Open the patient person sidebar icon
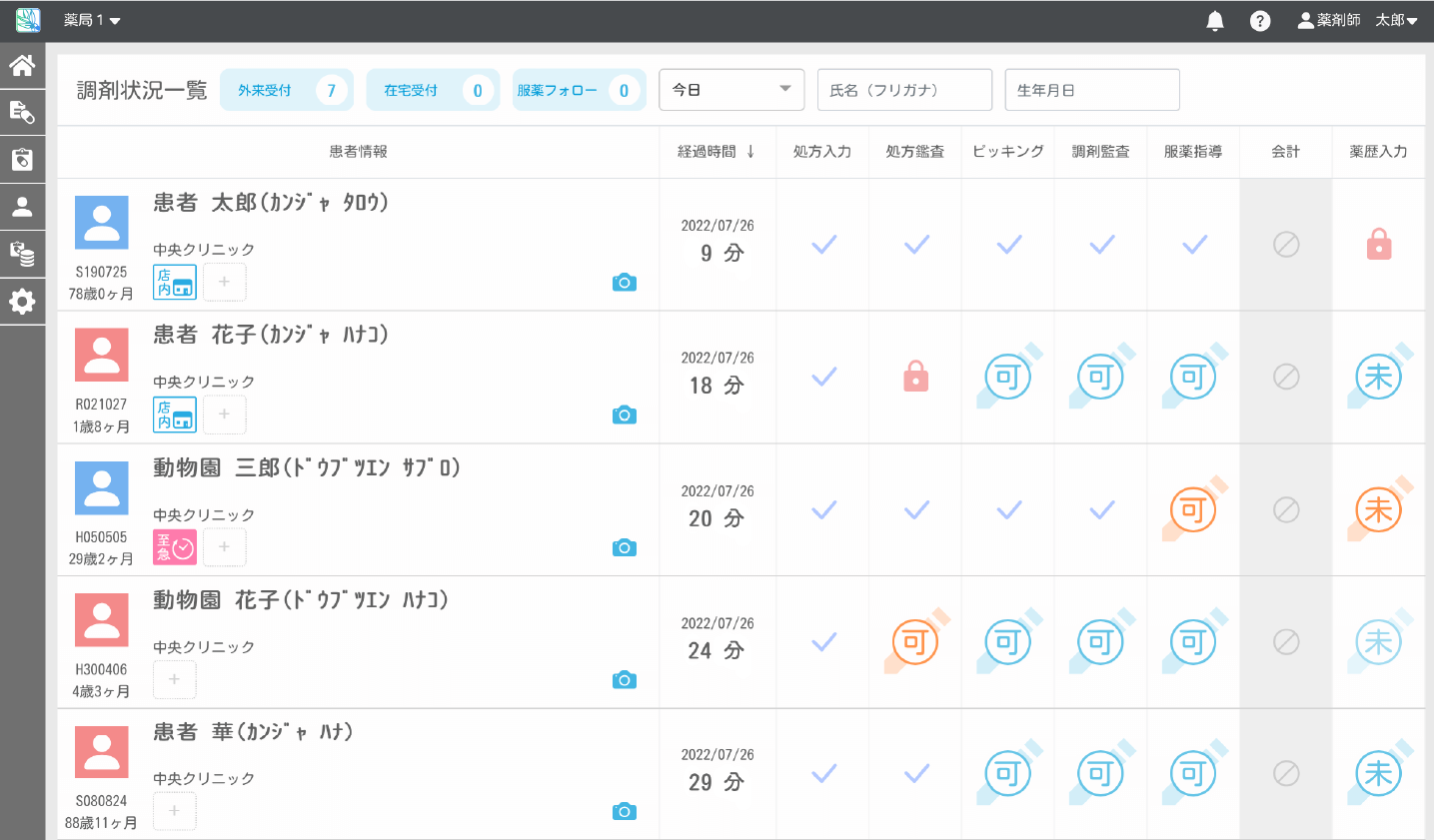Screen dimensions: 1434x840 tap(22, 207)
